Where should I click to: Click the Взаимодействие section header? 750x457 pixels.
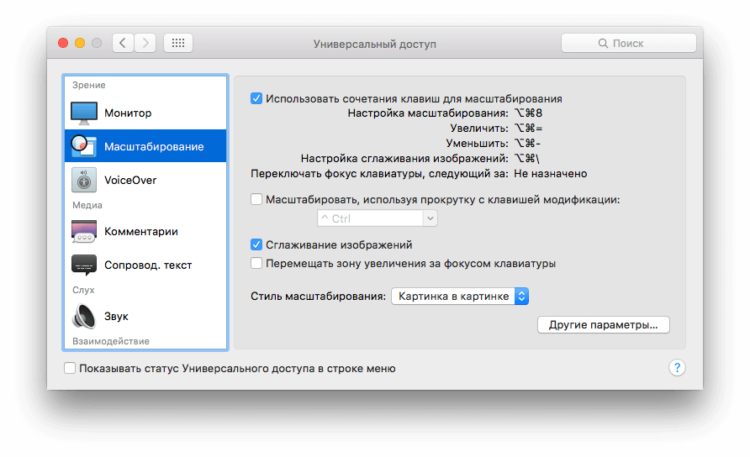(110, 341)
